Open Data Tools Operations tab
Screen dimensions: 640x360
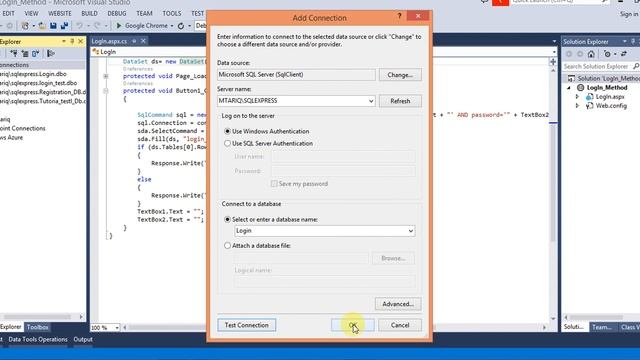tap(38, 339)
